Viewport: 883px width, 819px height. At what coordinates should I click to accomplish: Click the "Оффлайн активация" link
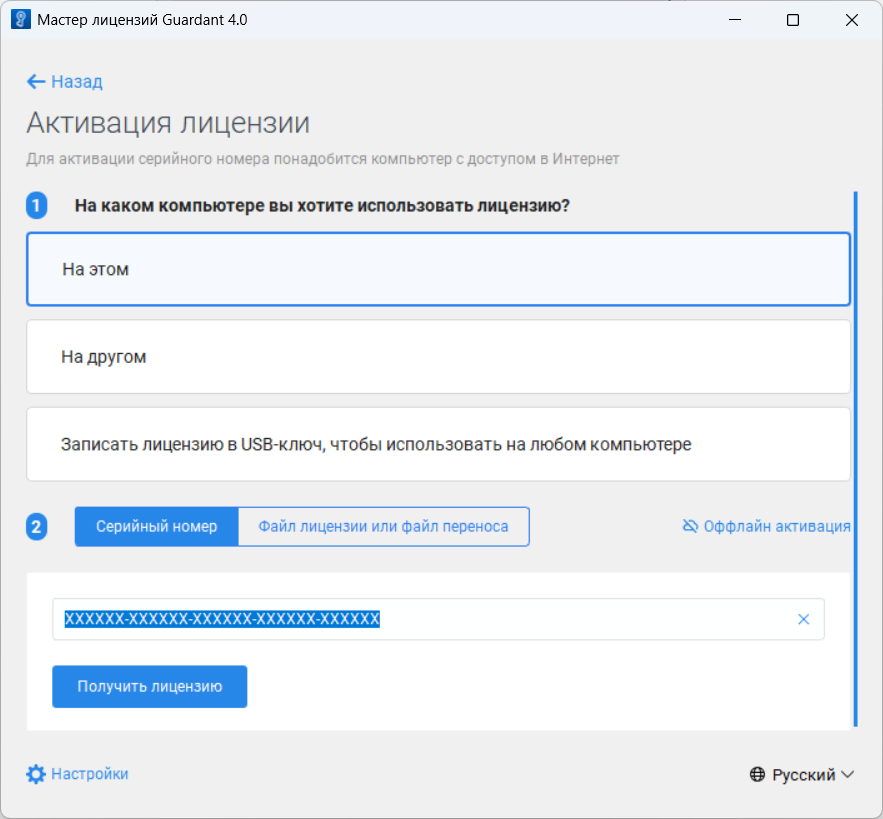coord(777,526)
